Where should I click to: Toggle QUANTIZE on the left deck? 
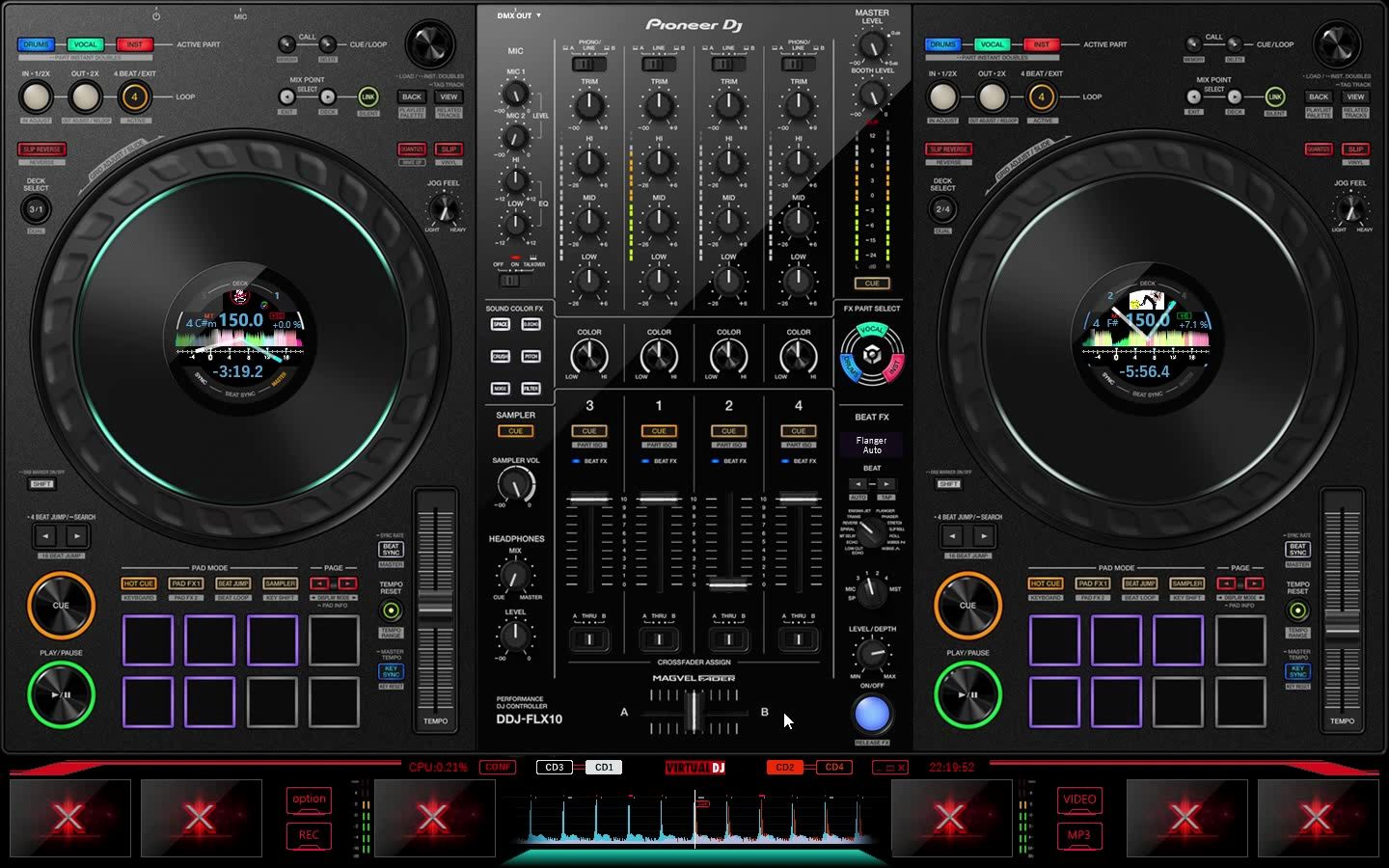coord(412,149)
